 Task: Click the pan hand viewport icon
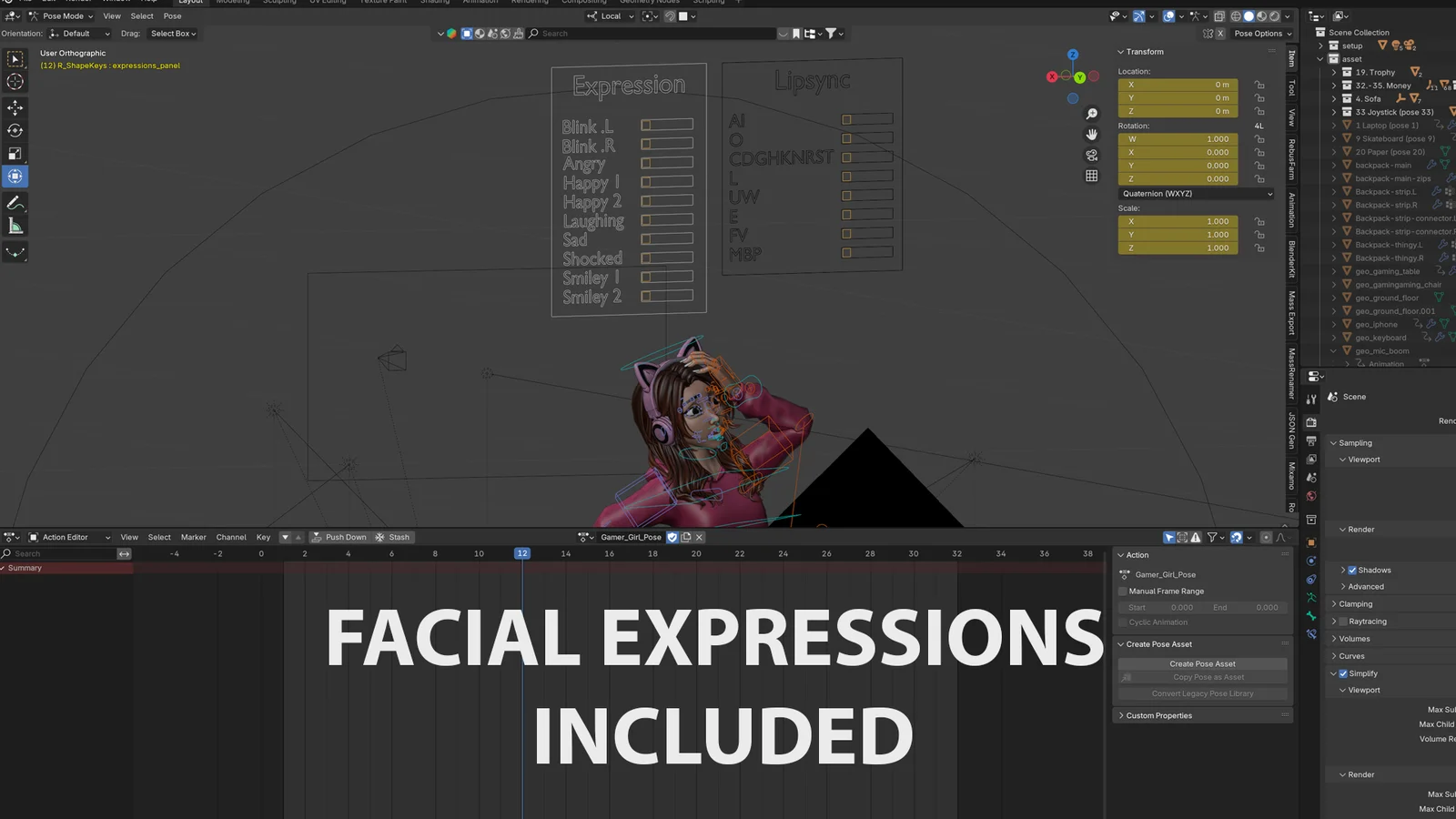click(x=1091, y=135)
